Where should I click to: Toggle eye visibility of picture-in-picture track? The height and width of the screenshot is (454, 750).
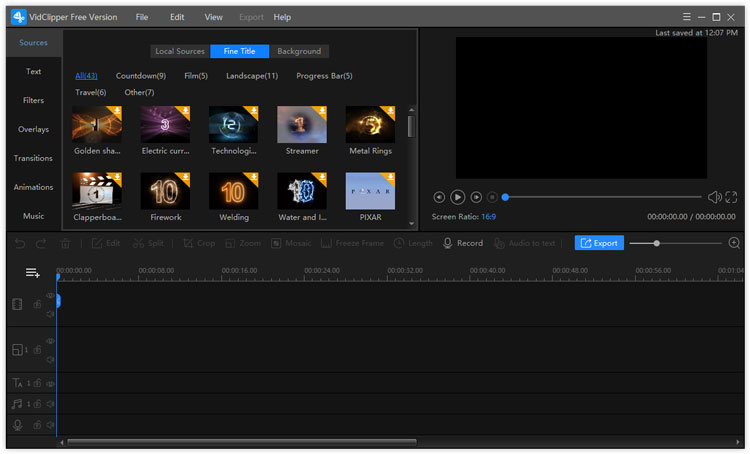coord(50,341)
